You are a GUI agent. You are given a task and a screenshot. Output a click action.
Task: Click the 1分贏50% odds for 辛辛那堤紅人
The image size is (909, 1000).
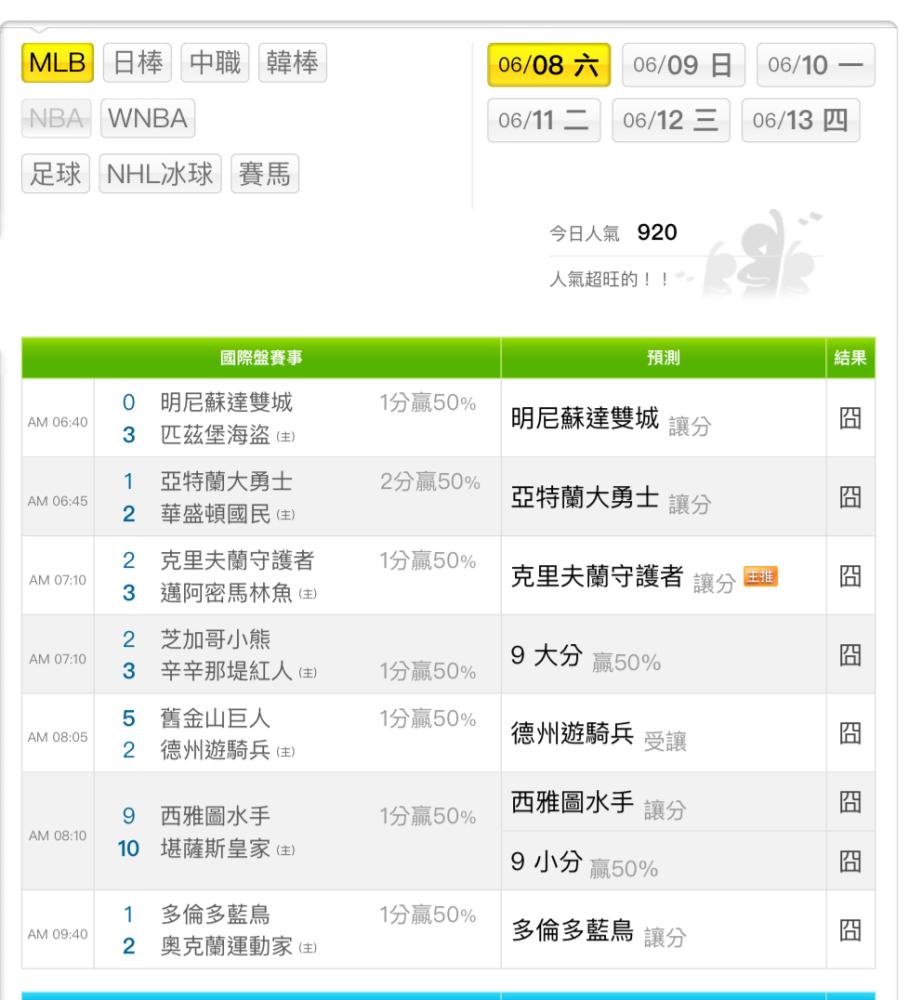coord(428,672)
